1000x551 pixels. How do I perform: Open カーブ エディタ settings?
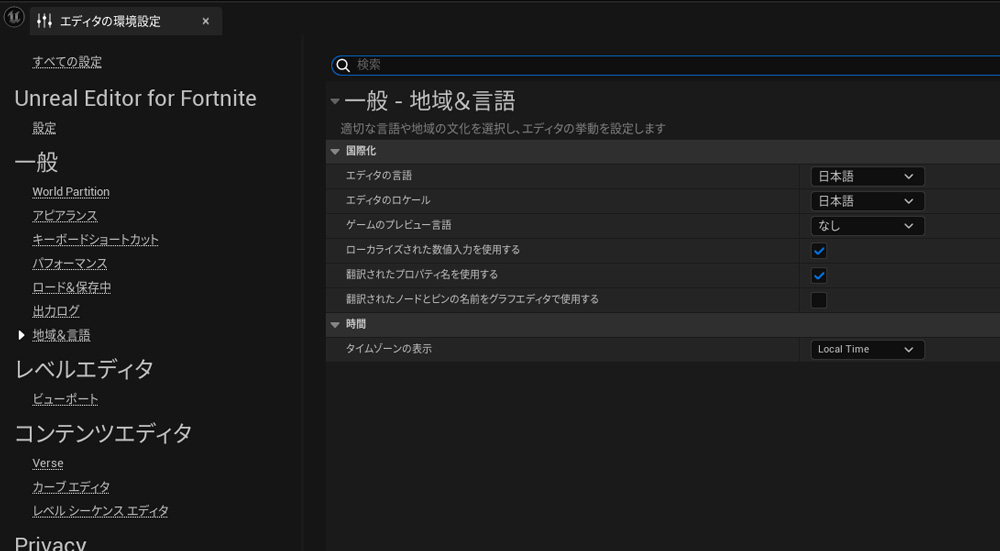(71, 487)
